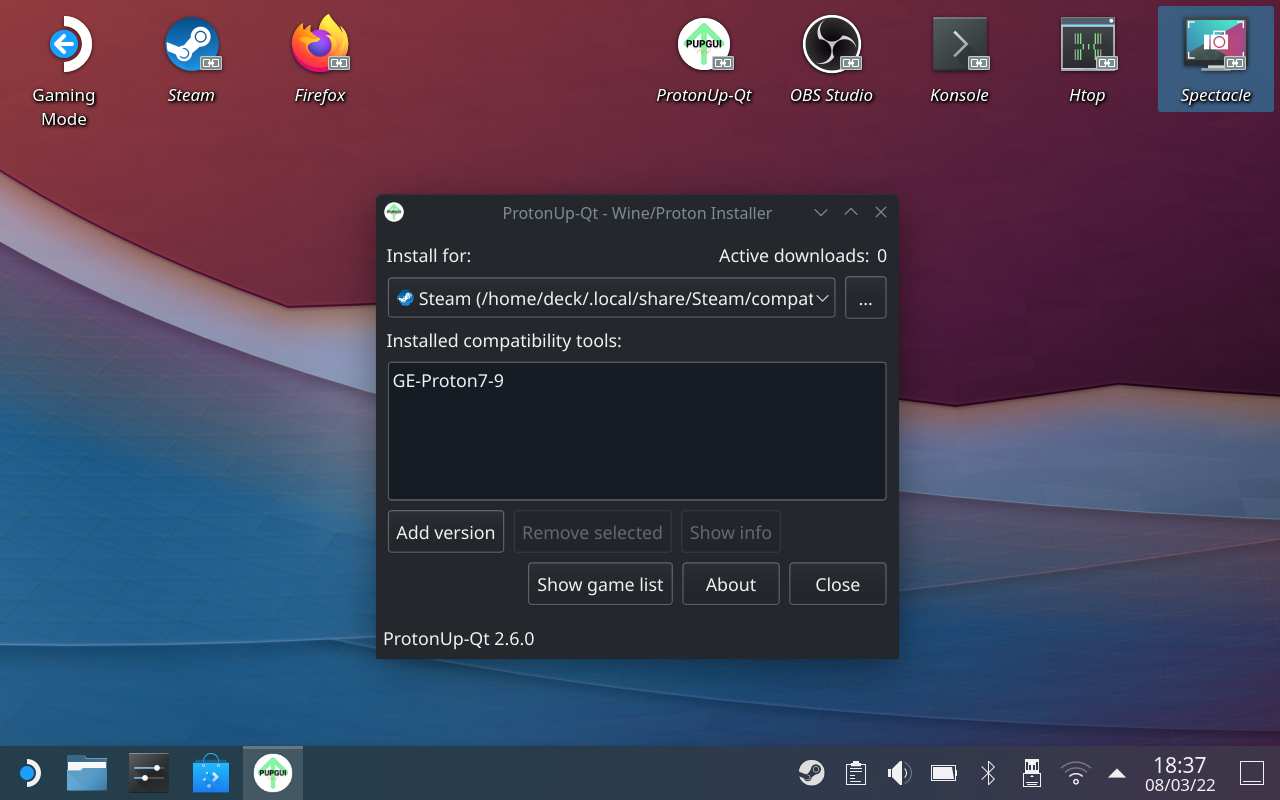Click the clock showing 18:37
The height and width of the screenshot is (800, 1280).
tap(1180, 773)
